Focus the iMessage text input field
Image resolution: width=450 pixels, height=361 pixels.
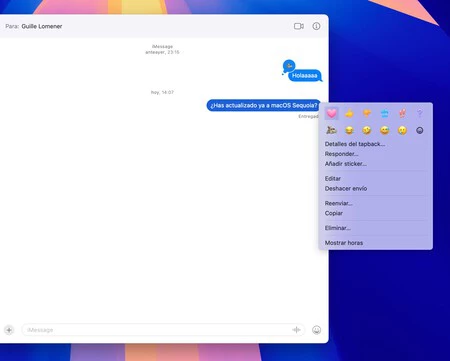coord(163,330)
